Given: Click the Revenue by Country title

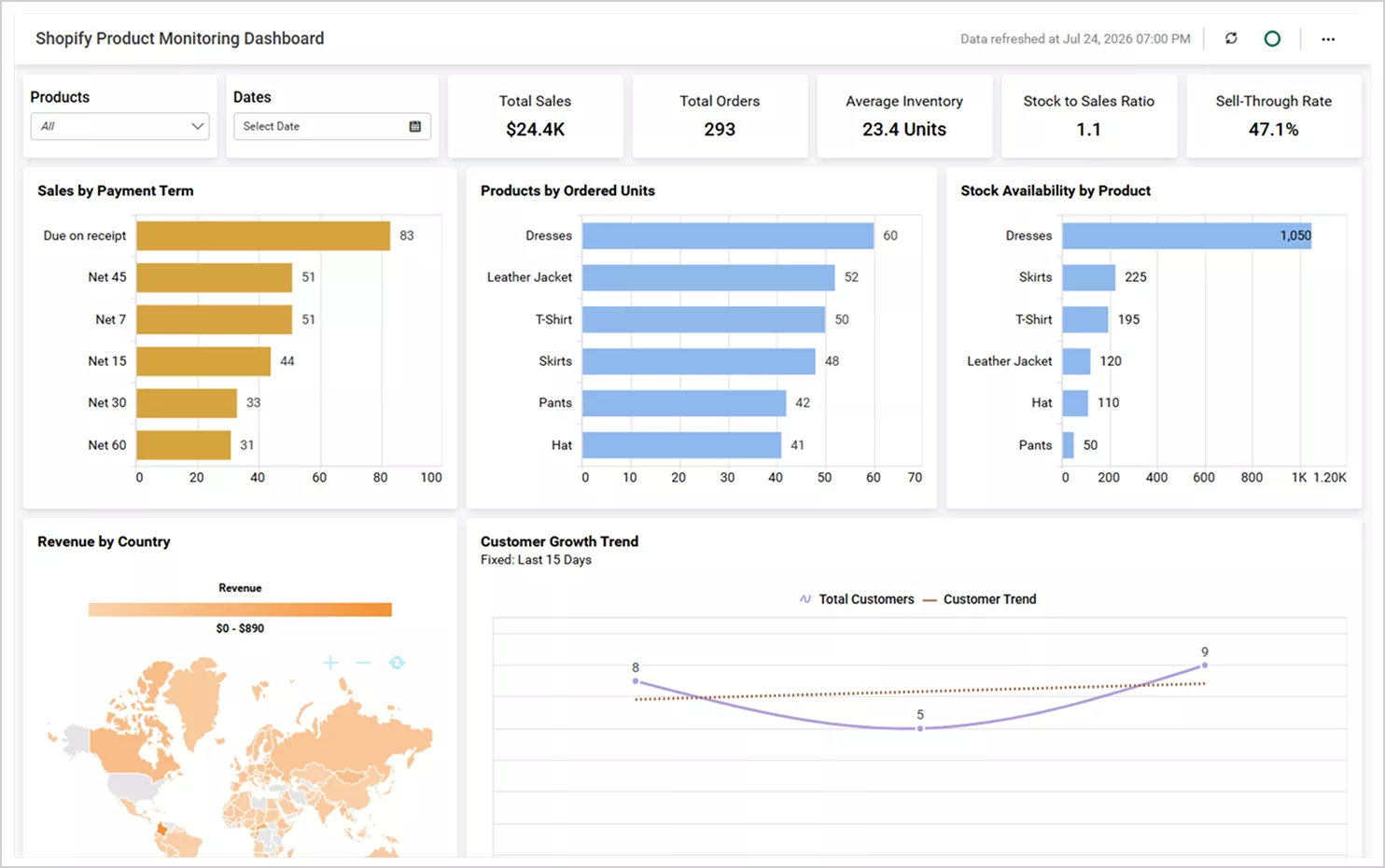Looking at the screenshot, I should 104,541.
